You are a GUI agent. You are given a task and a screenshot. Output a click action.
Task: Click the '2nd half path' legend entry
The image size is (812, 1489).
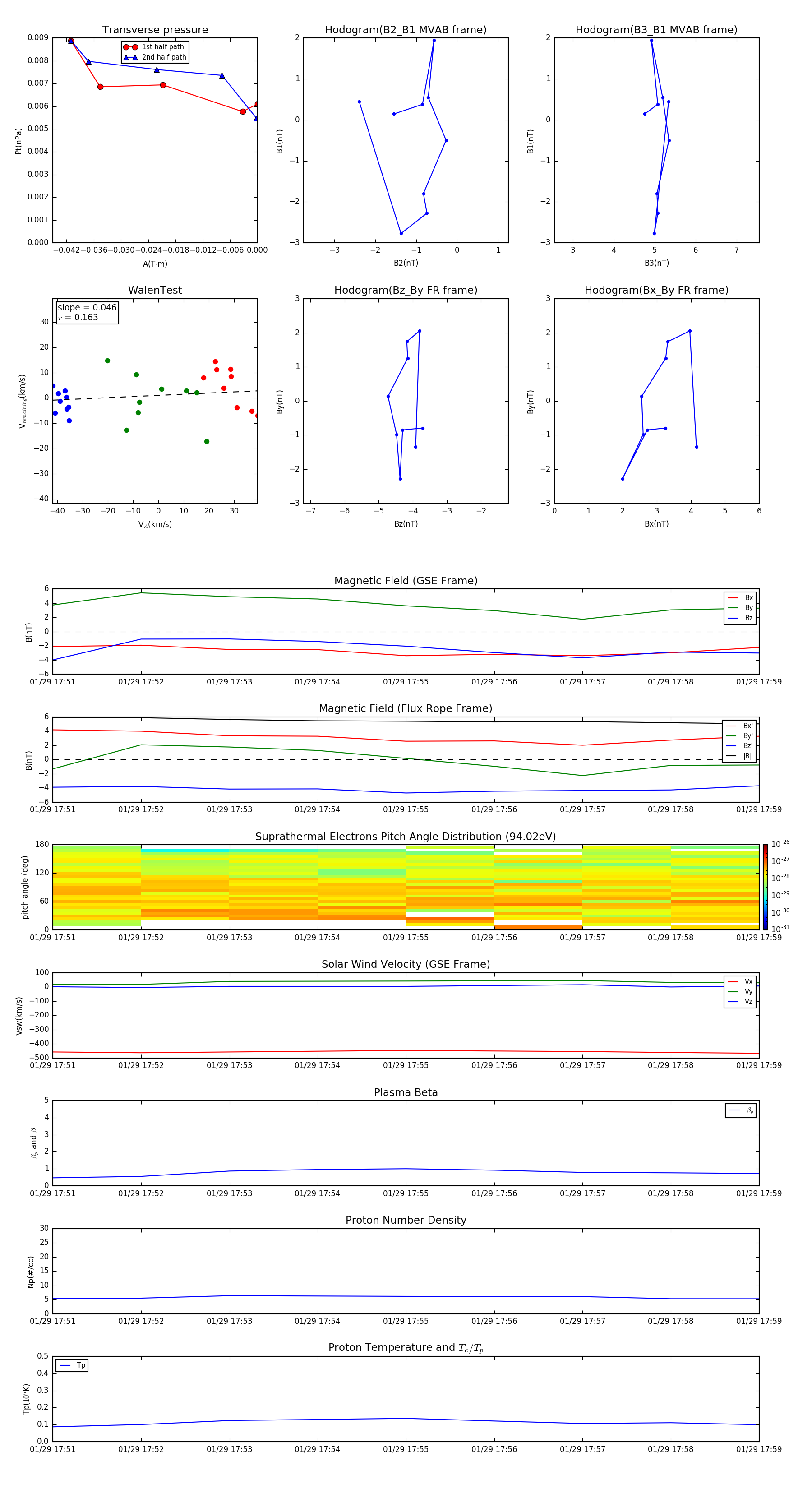click(x=155, y=57)
